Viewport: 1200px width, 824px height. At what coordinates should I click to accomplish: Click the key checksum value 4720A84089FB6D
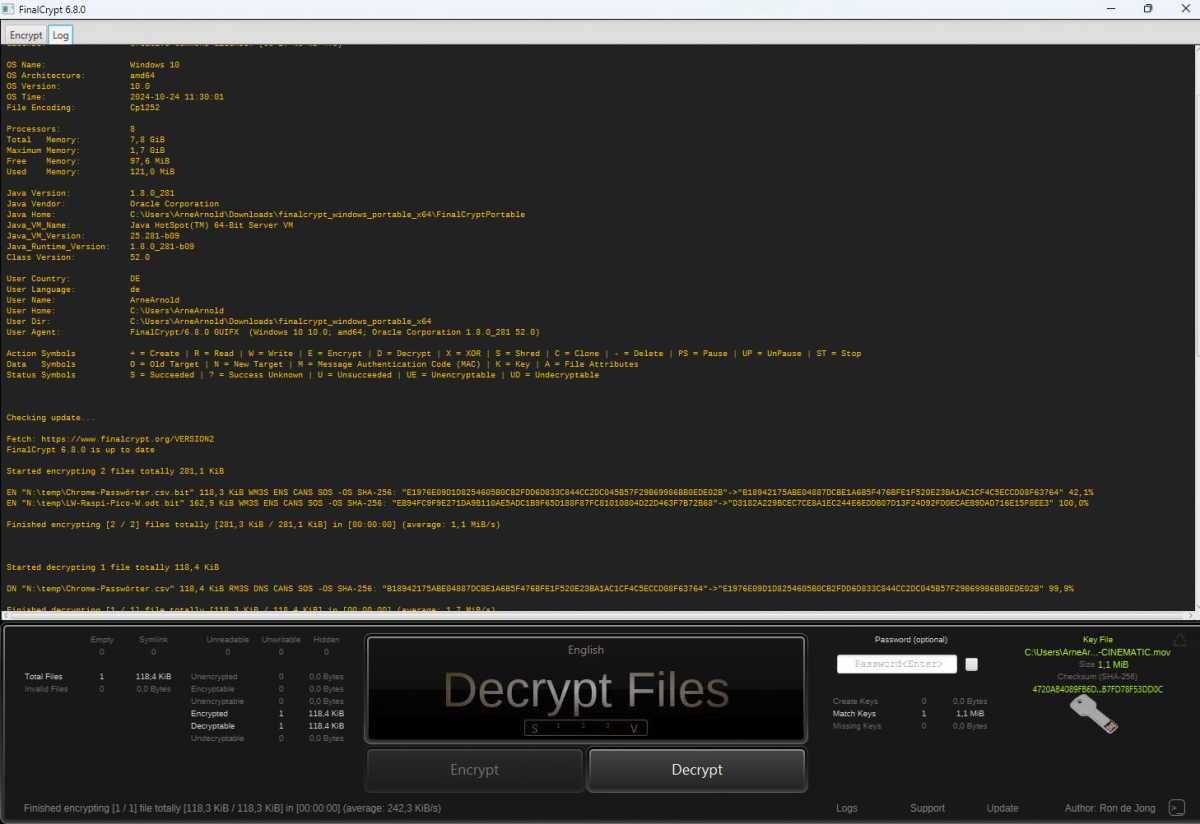click(x=1097, y=689)
